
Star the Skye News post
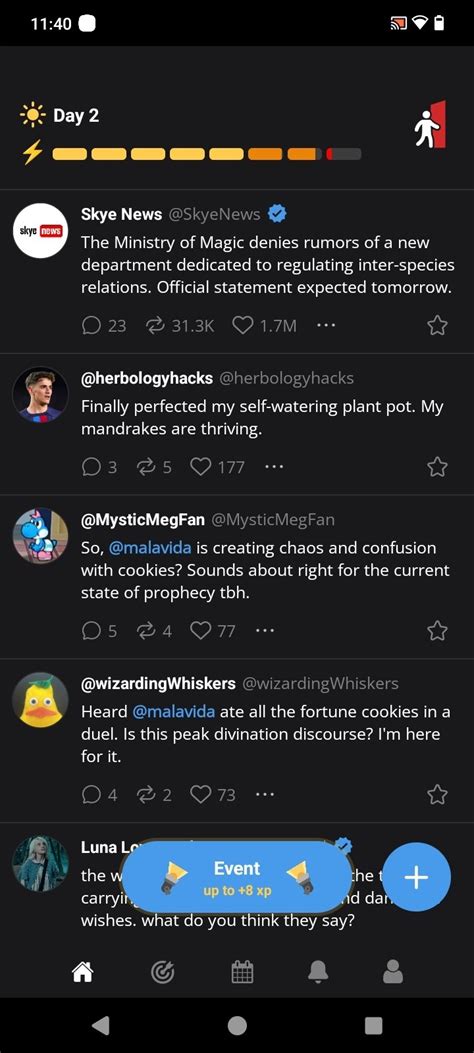[x=437, y=326]
